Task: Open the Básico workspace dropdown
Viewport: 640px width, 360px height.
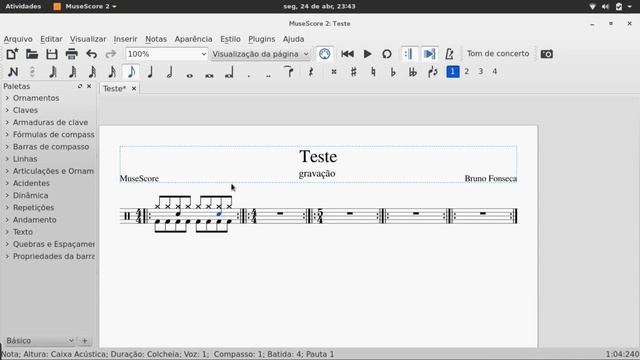Action: click(x=40, y=340)
